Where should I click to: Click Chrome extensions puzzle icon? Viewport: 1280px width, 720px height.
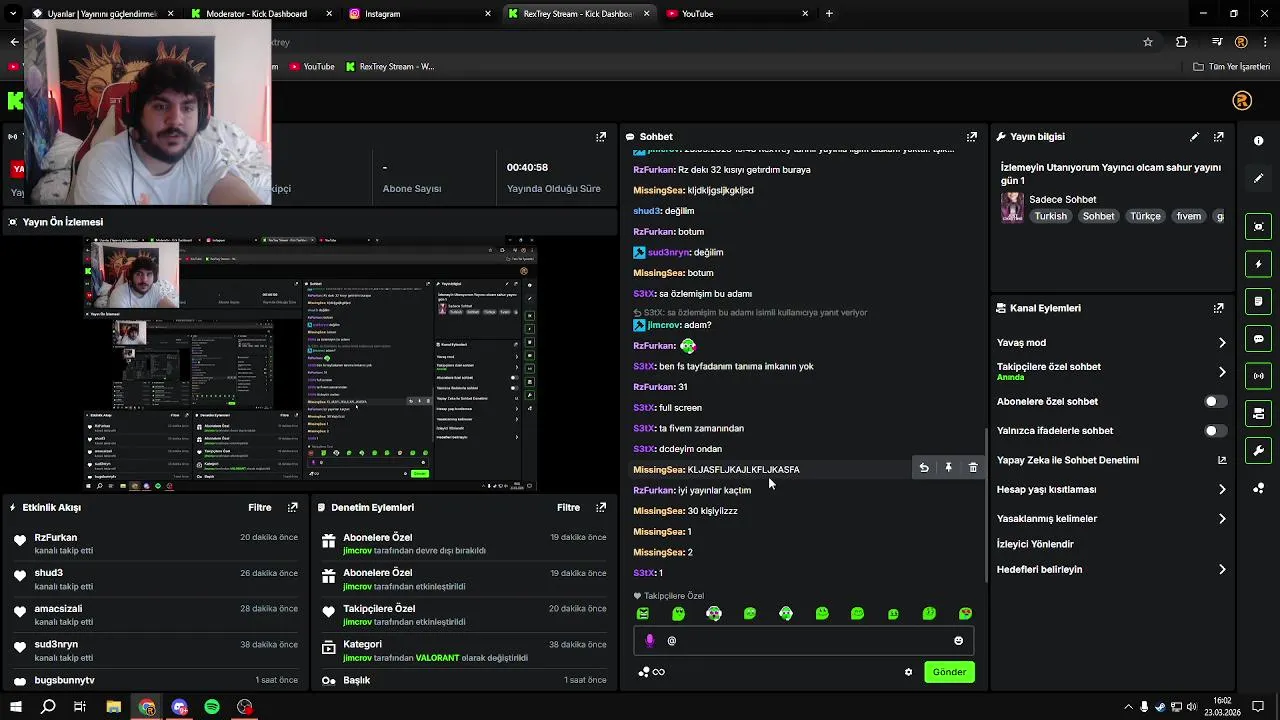click(x=1182, y=42)
